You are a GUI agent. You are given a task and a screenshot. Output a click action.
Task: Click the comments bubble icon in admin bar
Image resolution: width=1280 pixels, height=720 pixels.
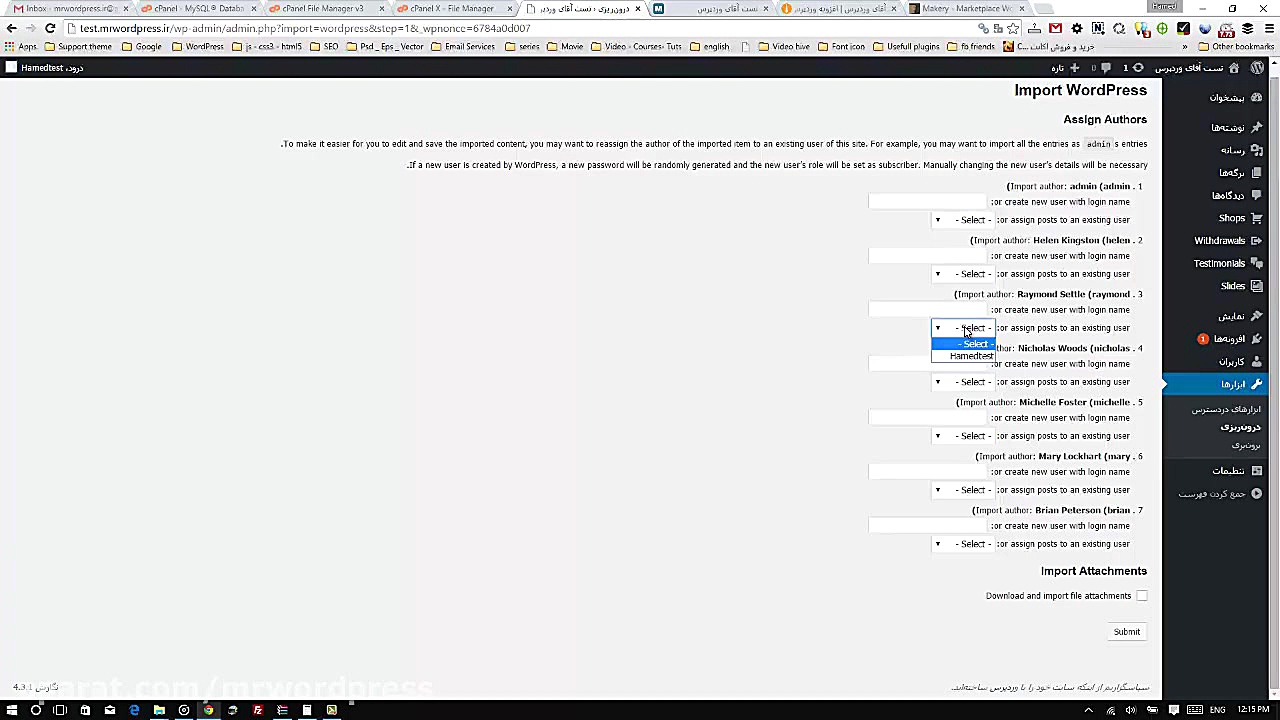tap(1105, 68)
